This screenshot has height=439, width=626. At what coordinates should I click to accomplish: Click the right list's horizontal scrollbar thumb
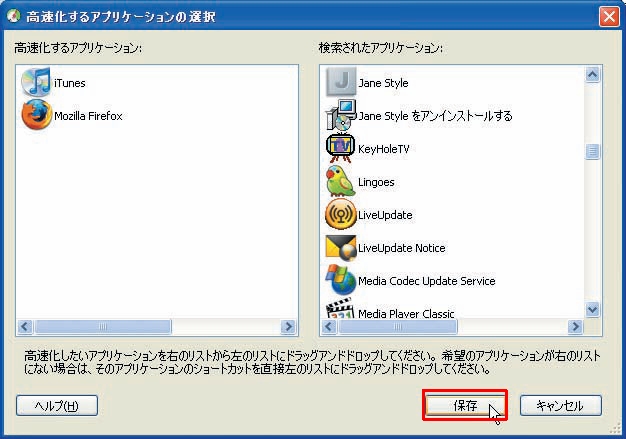click(x=398, y=326)
